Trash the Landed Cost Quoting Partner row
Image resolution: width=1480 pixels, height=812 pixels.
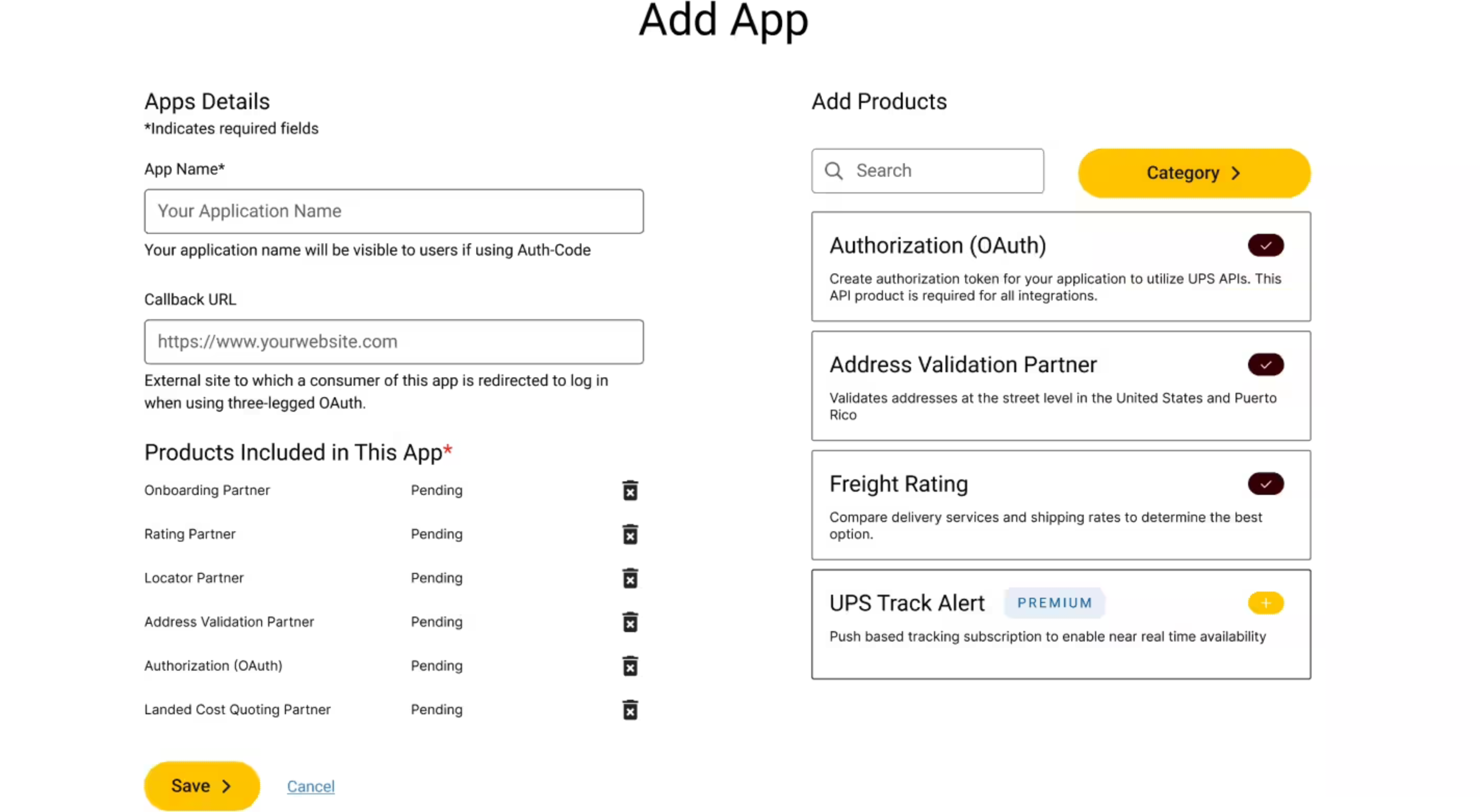coord(630,710)
